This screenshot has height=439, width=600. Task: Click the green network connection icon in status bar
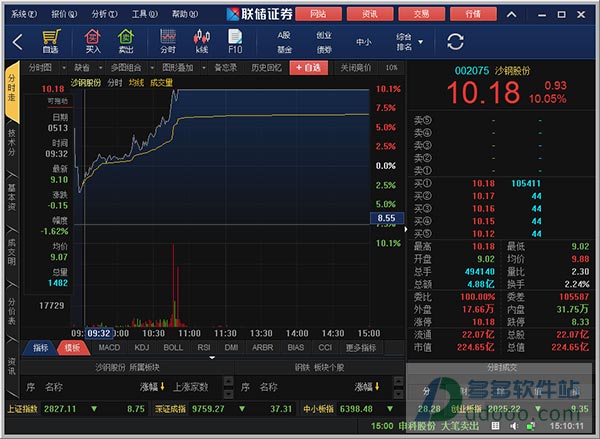tap(530, 426)
